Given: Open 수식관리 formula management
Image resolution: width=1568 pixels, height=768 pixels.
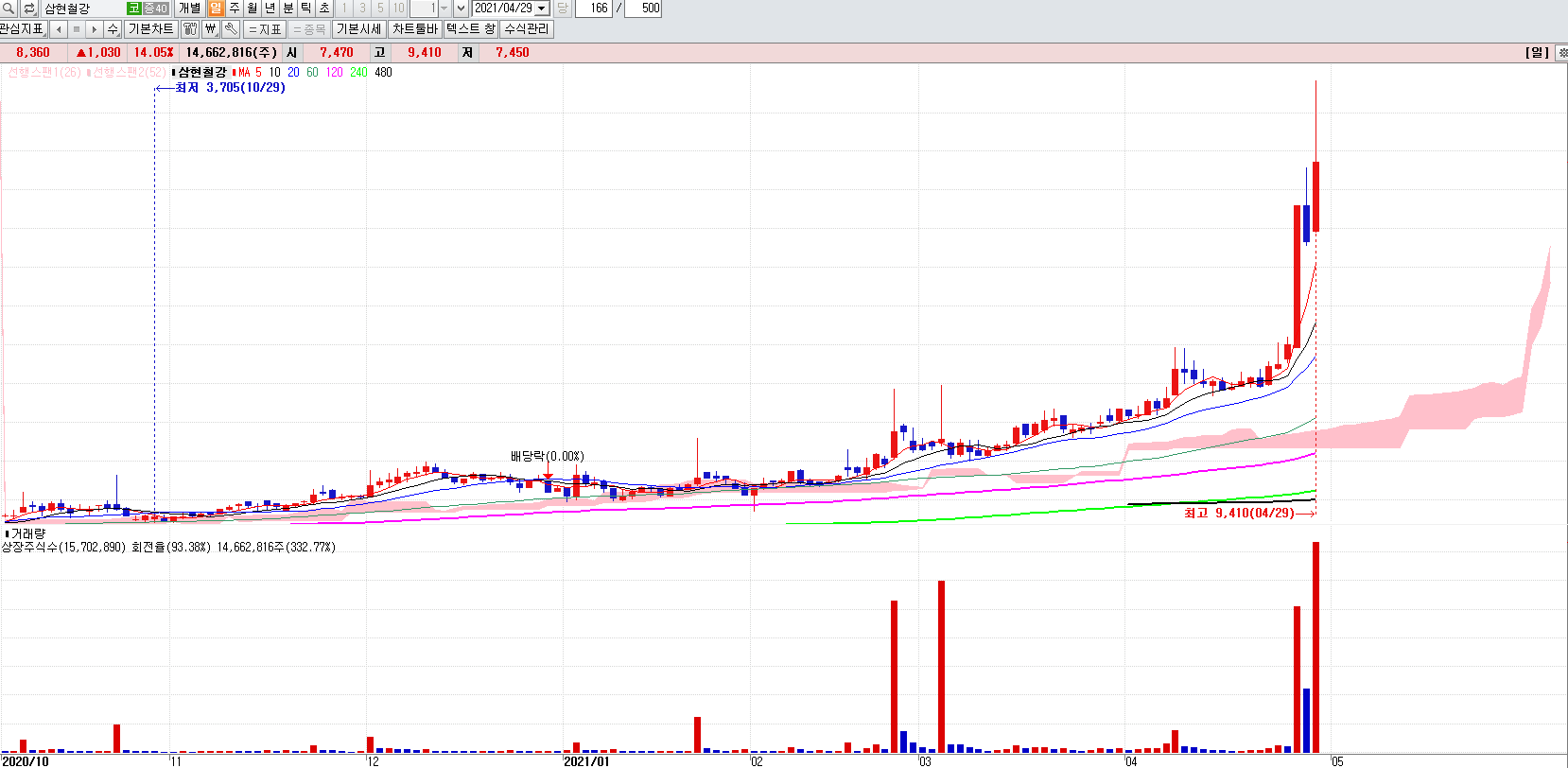Looking at the screenshot, I should [527, 29].
